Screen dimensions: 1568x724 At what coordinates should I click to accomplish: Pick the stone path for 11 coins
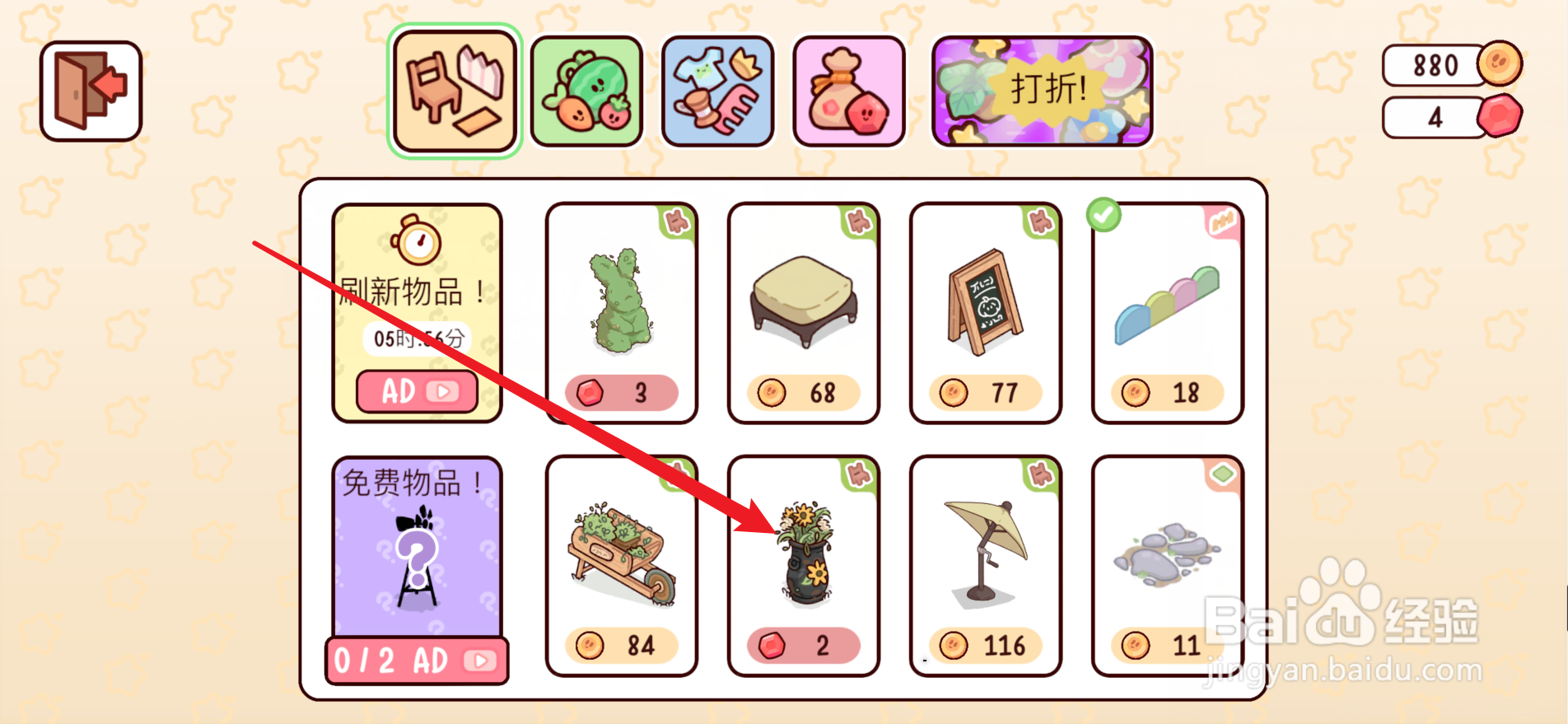[x=1168, y=566]
